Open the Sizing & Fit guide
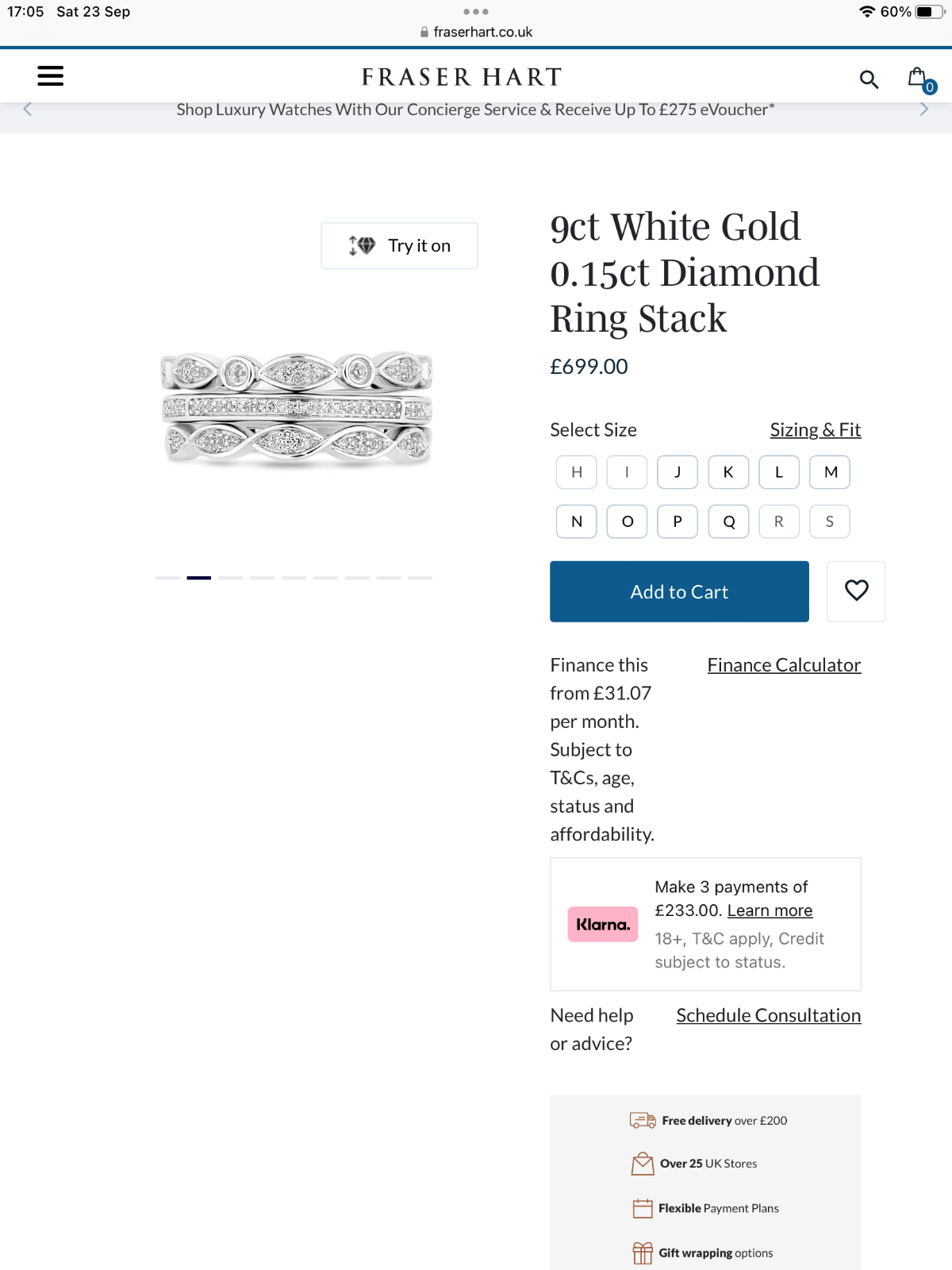The image size is (952, 1270). pos(815,430)
